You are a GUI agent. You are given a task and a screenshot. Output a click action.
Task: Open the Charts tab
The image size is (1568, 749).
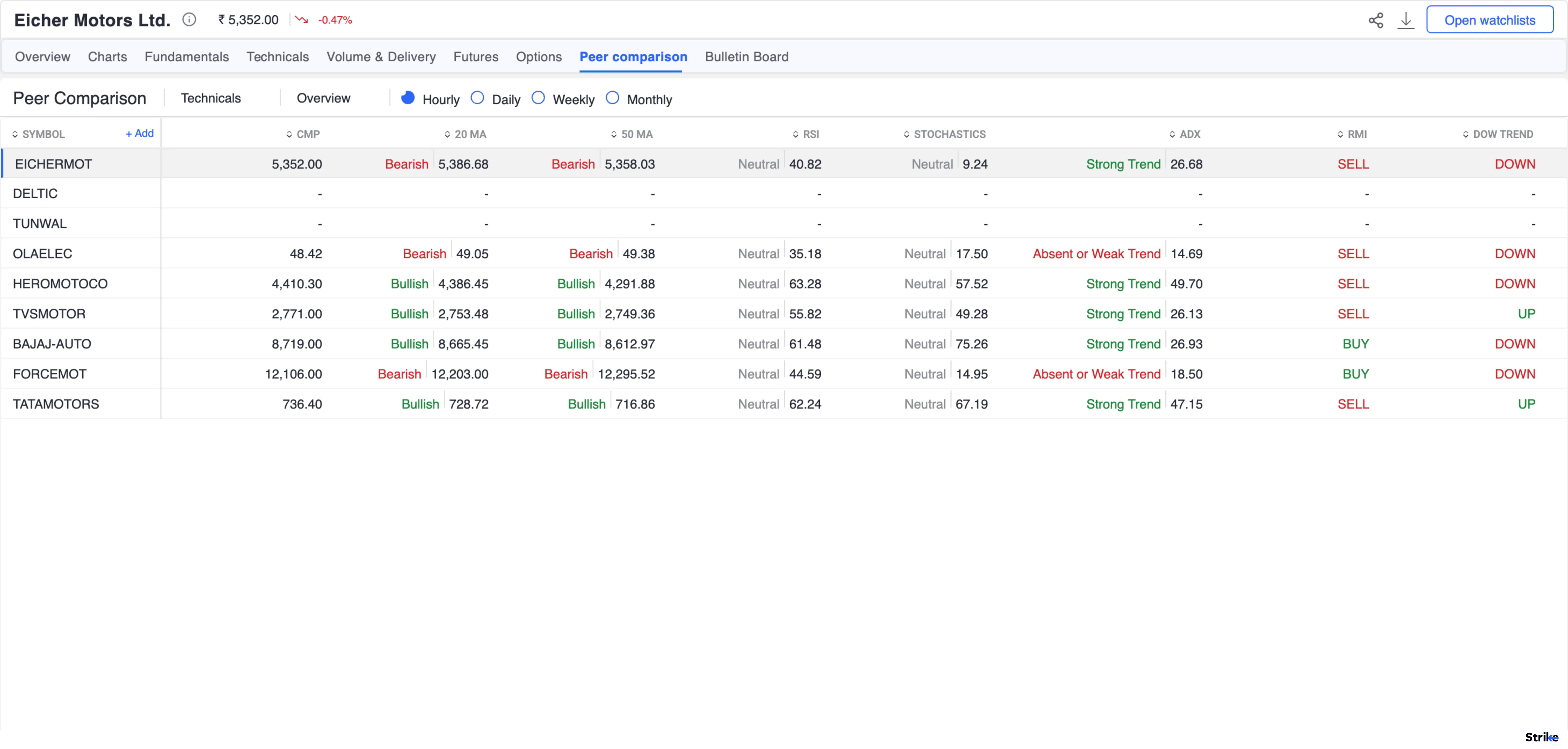click(108, 57)
